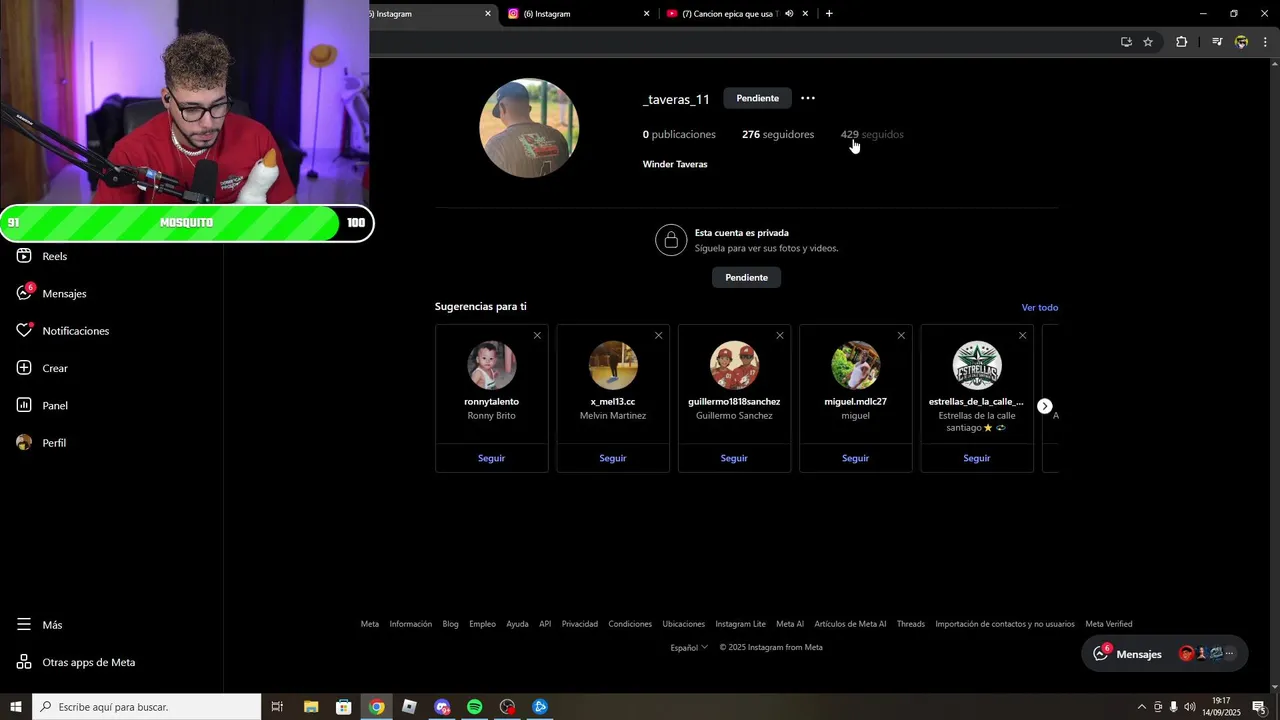Open the Chrome icon in the taskbar
The width and height of the screenshot is (1280, 720).
pos(376,707)
